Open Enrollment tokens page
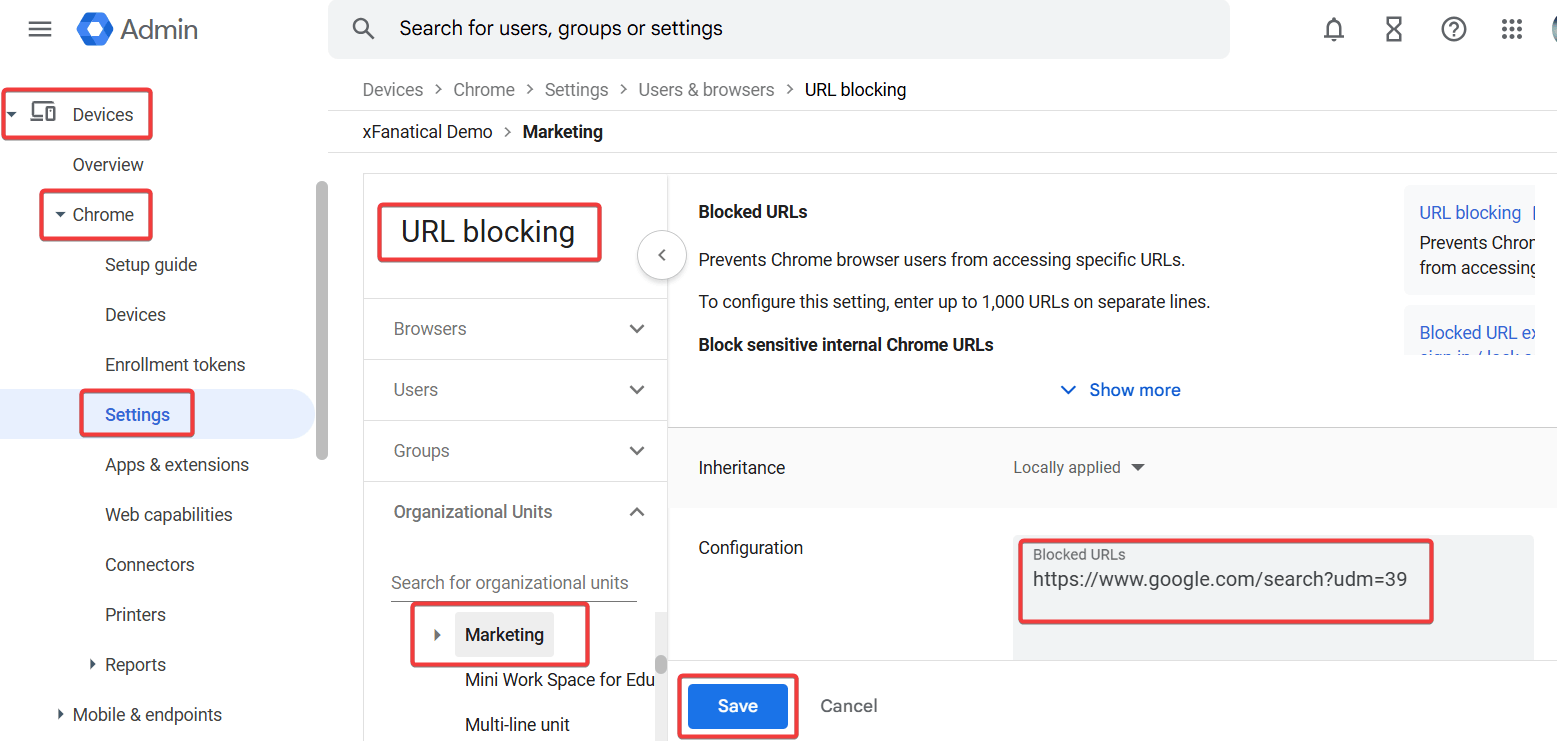Viewport: 1557px width, 741px height. click(x=175, y=364)
